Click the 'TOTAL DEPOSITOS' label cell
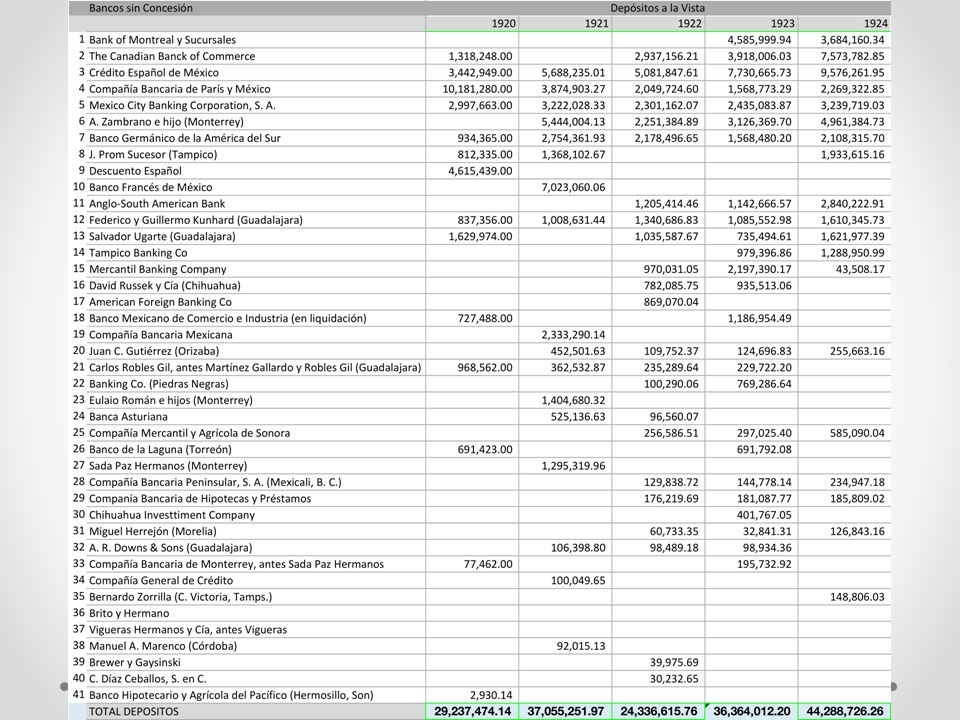Image resolution: width=960 pixels, height=720 pixels. 256,711
